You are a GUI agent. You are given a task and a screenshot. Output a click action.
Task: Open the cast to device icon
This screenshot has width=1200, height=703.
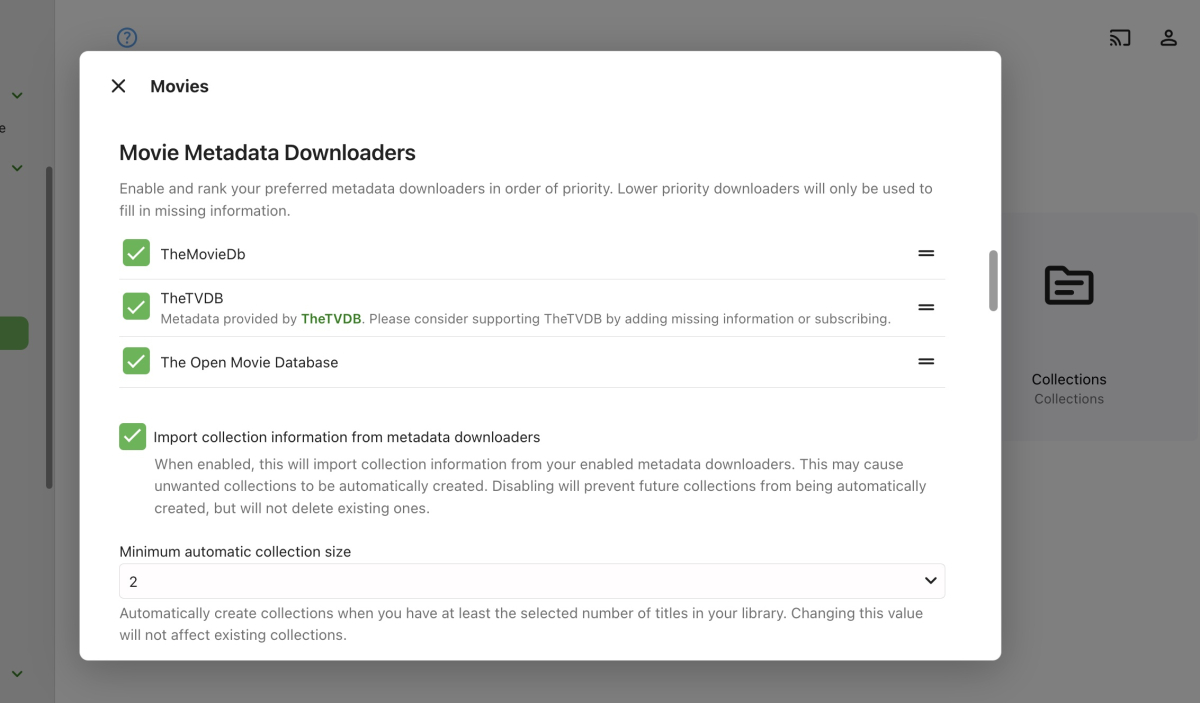tap(1120, 38)
